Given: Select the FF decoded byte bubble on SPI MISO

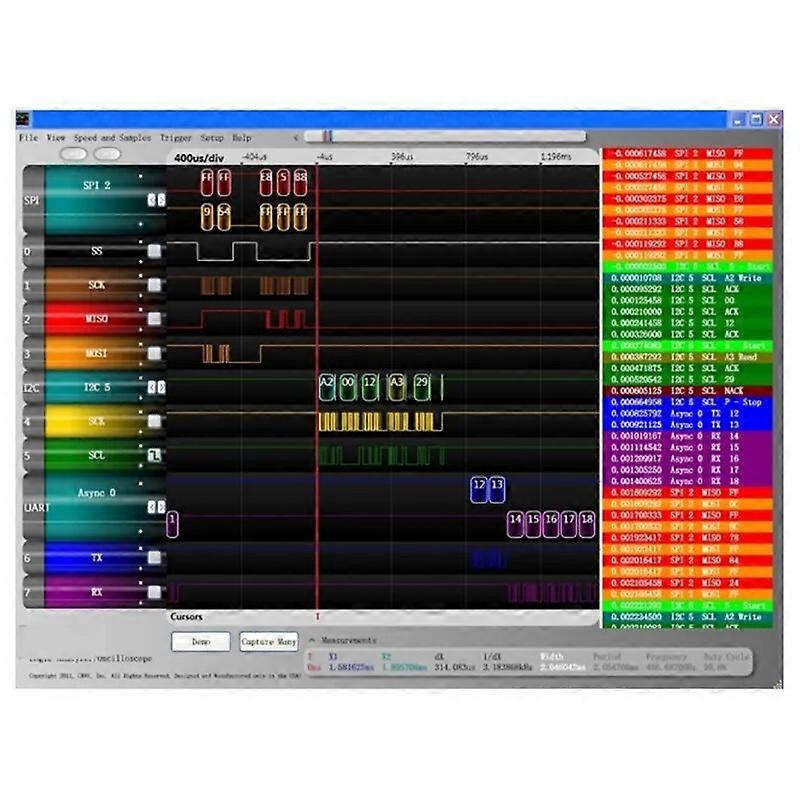Looking at the screenshot, I should (x=207, y=182).
